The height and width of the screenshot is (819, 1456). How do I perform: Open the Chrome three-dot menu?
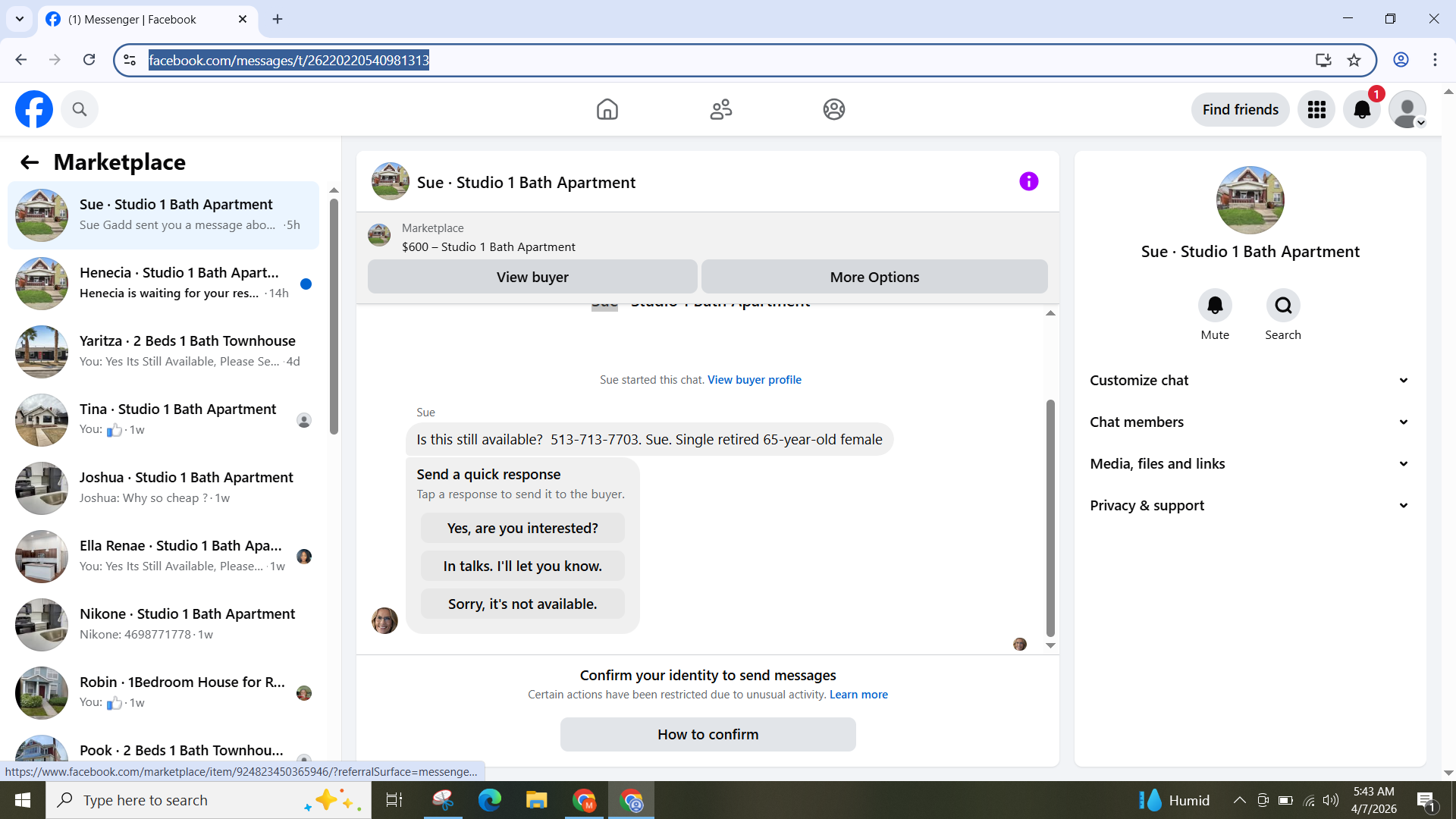tap(1435, 60)
